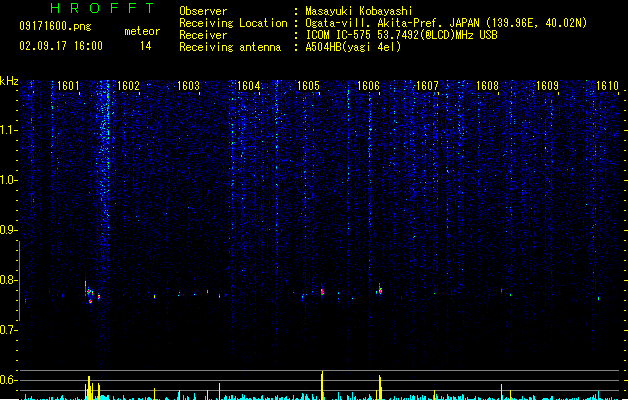Screen dimensions: 629x400
Task: Click the Receiver label
Action: click(x=203, y=35)
